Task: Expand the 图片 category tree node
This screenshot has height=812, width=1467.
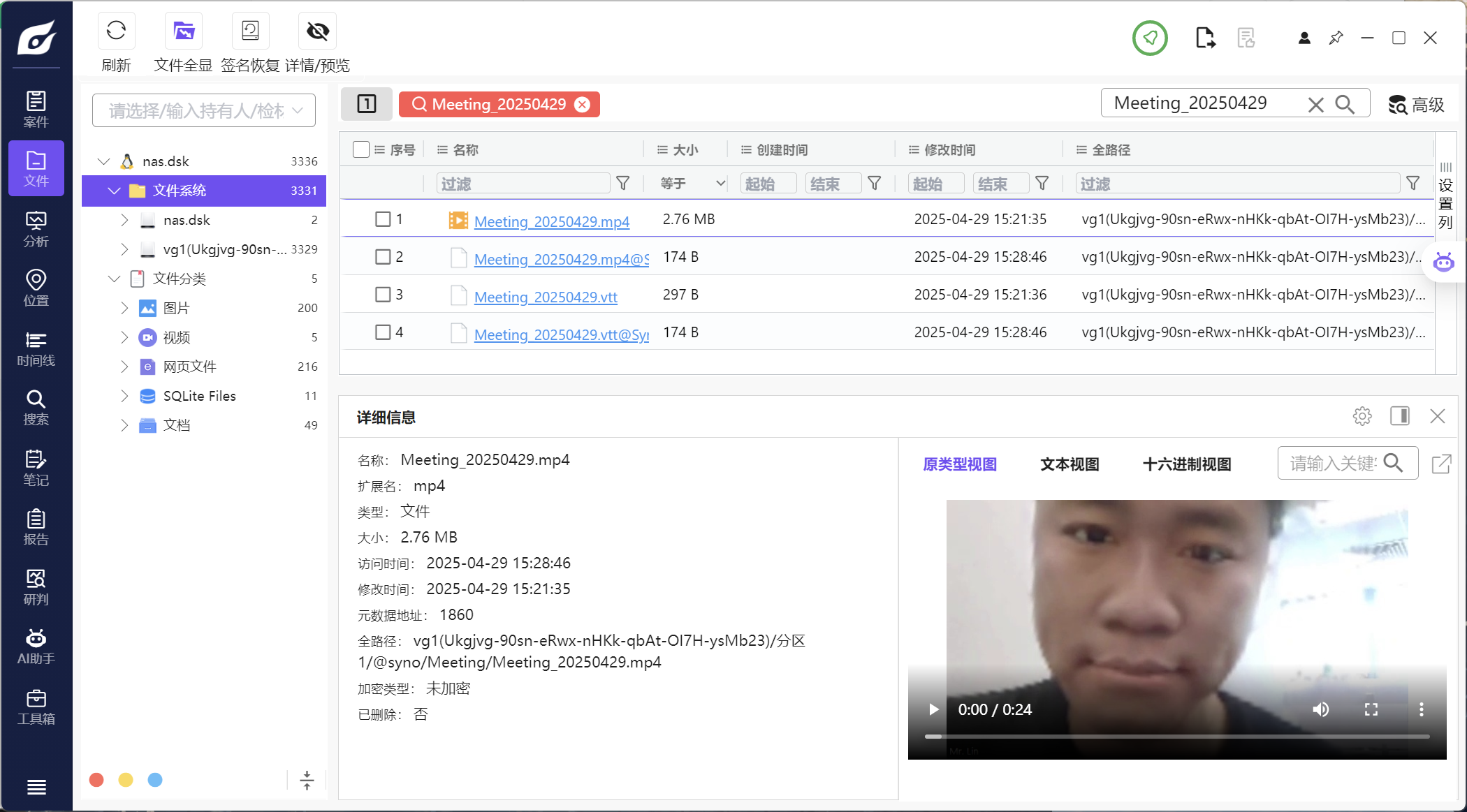Action: 124,308
